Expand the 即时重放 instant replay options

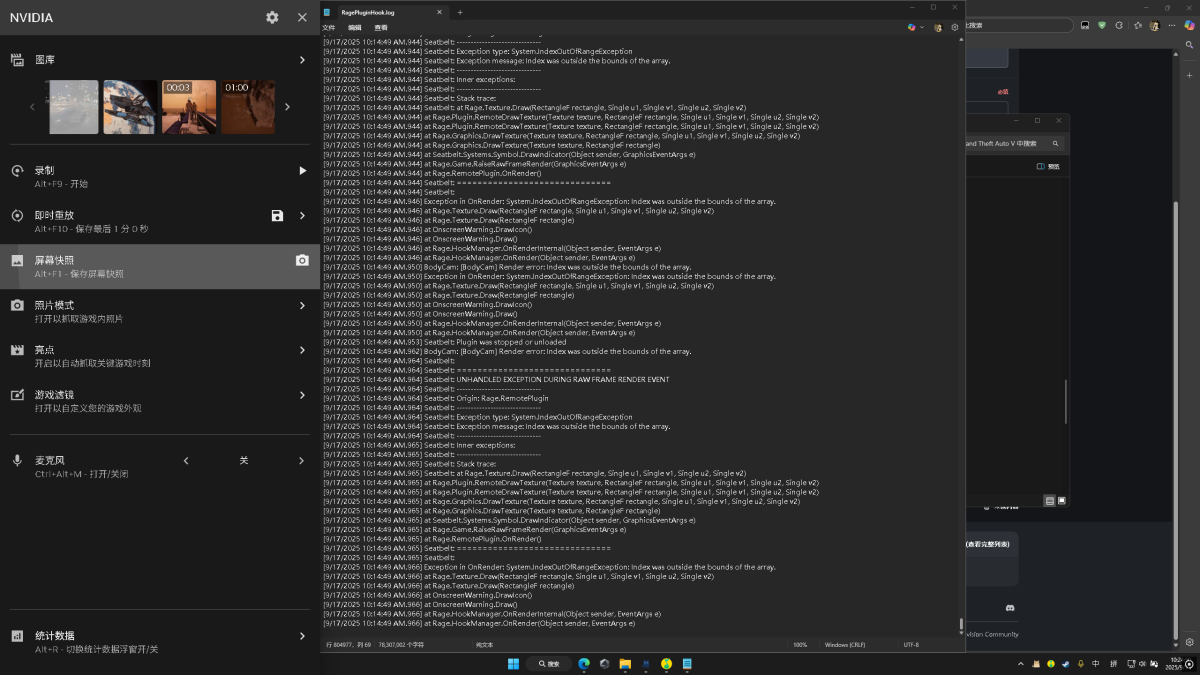[302, 216]
